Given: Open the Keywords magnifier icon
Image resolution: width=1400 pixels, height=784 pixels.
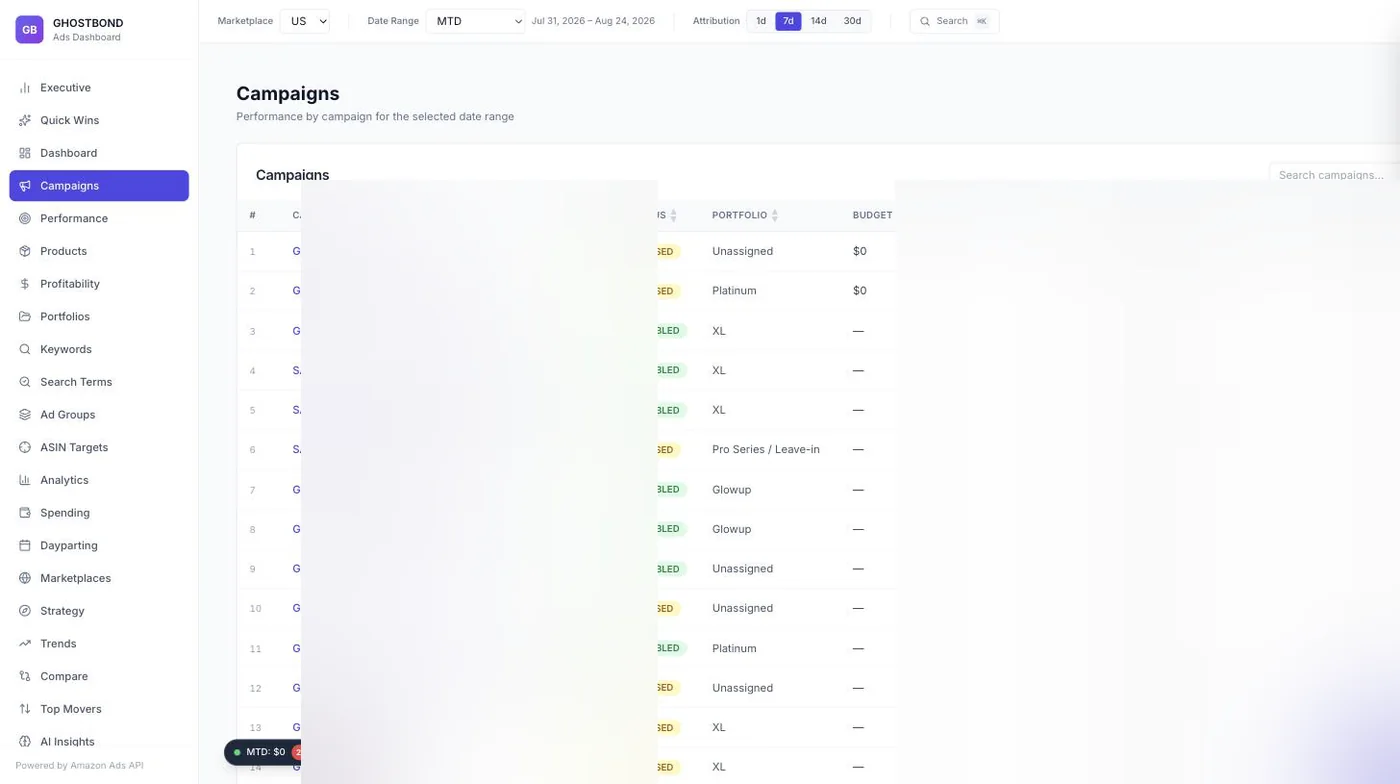Looking at the screenshot, I should (x=25, y=349).
